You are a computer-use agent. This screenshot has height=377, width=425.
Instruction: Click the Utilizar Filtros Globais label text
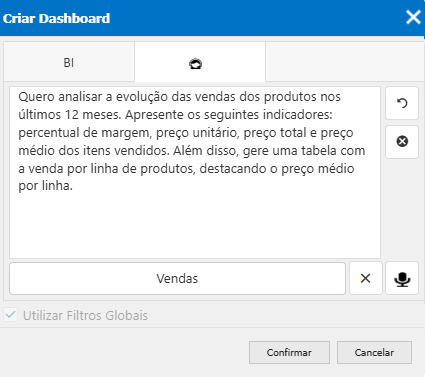85,315
